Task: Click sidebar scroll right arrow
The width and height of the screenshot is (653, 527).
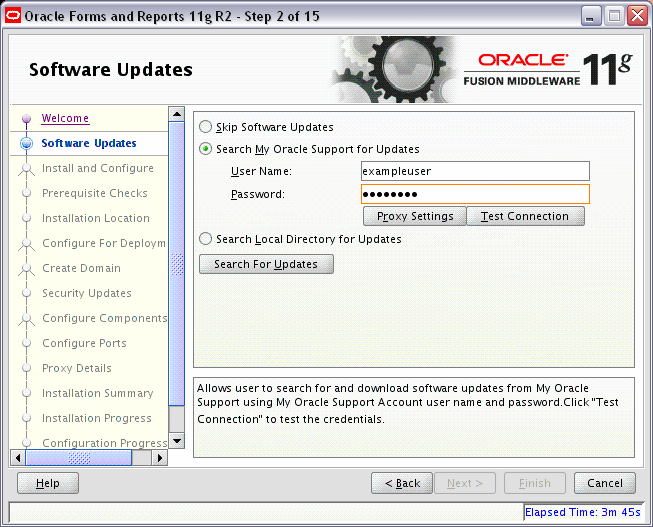Action: pyautogui.click(x=160, y=458)
